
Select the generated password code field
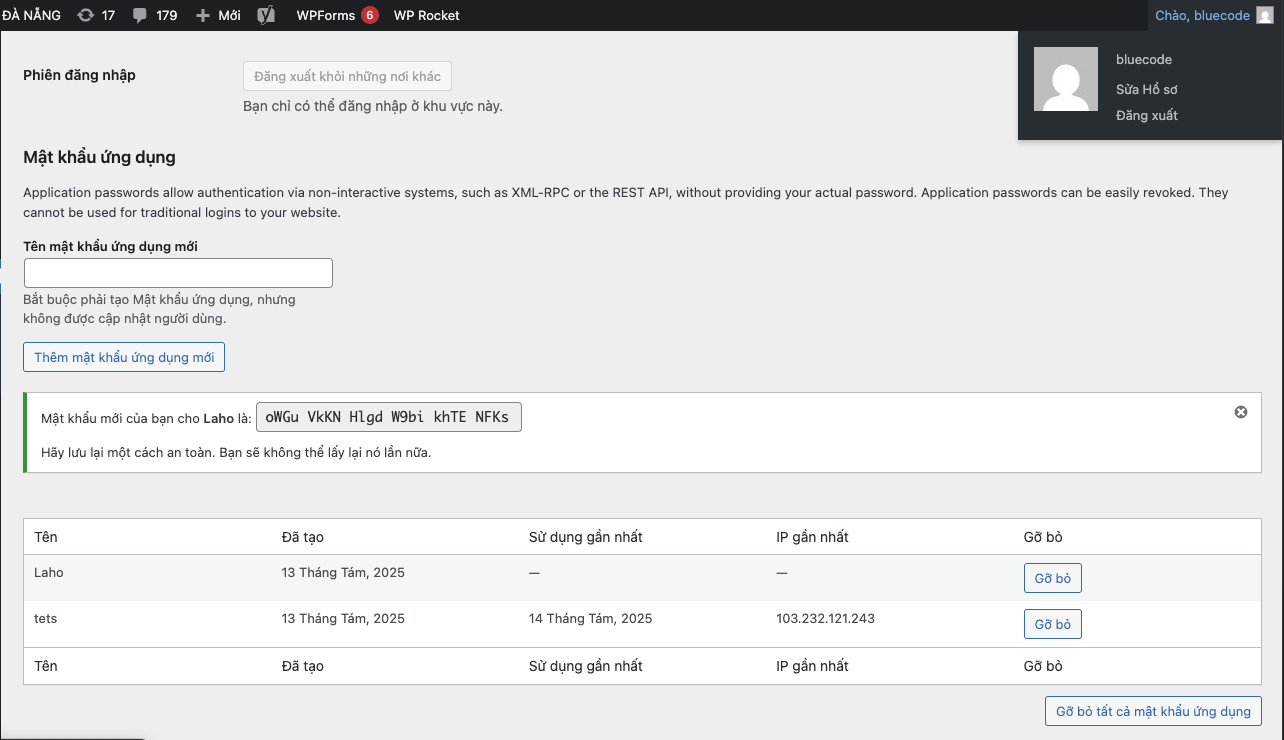pos(389,417)
